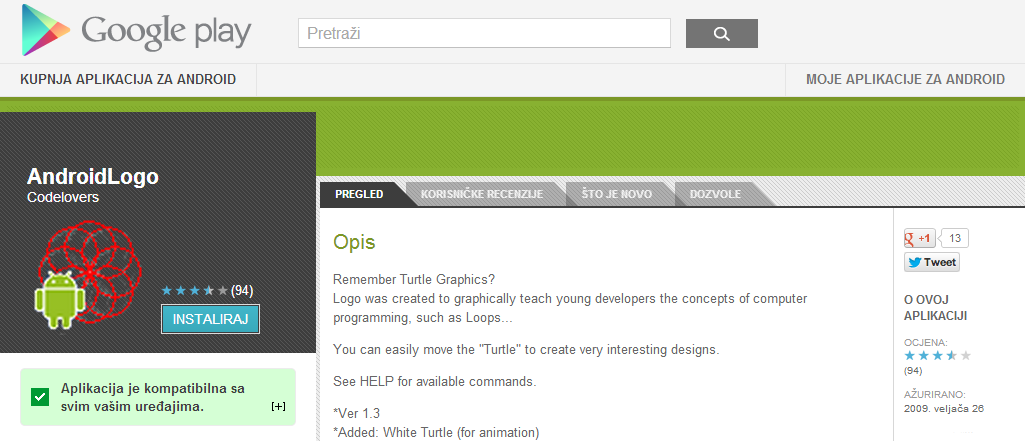Open Codelovers developer link
Viewport: 1025px width, 441px height.
63,198
